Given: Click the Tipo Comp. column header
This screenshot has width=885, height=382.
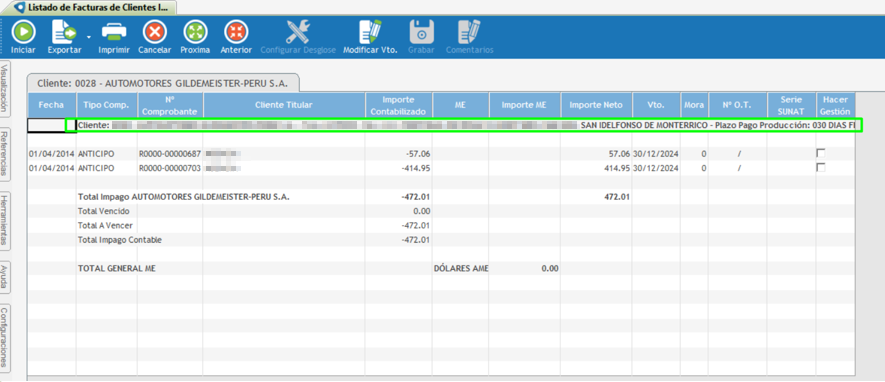Looking at the screenshot, I should click(x=107, y=105).
